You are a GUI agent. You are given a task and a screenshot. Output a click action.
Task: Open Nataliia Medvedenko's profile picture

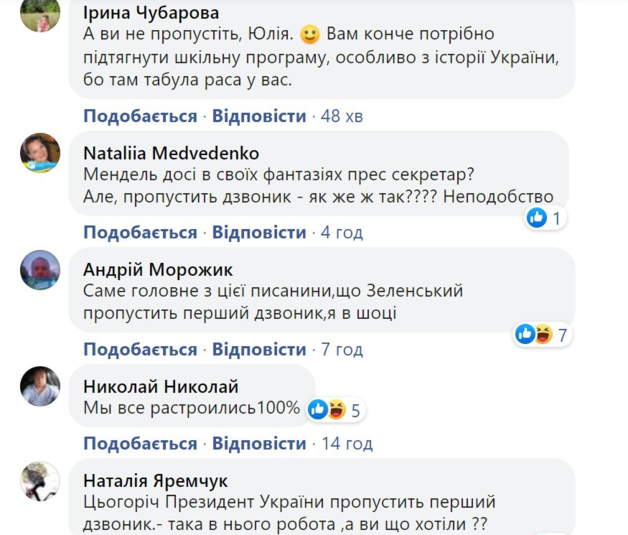pos(41,152)
